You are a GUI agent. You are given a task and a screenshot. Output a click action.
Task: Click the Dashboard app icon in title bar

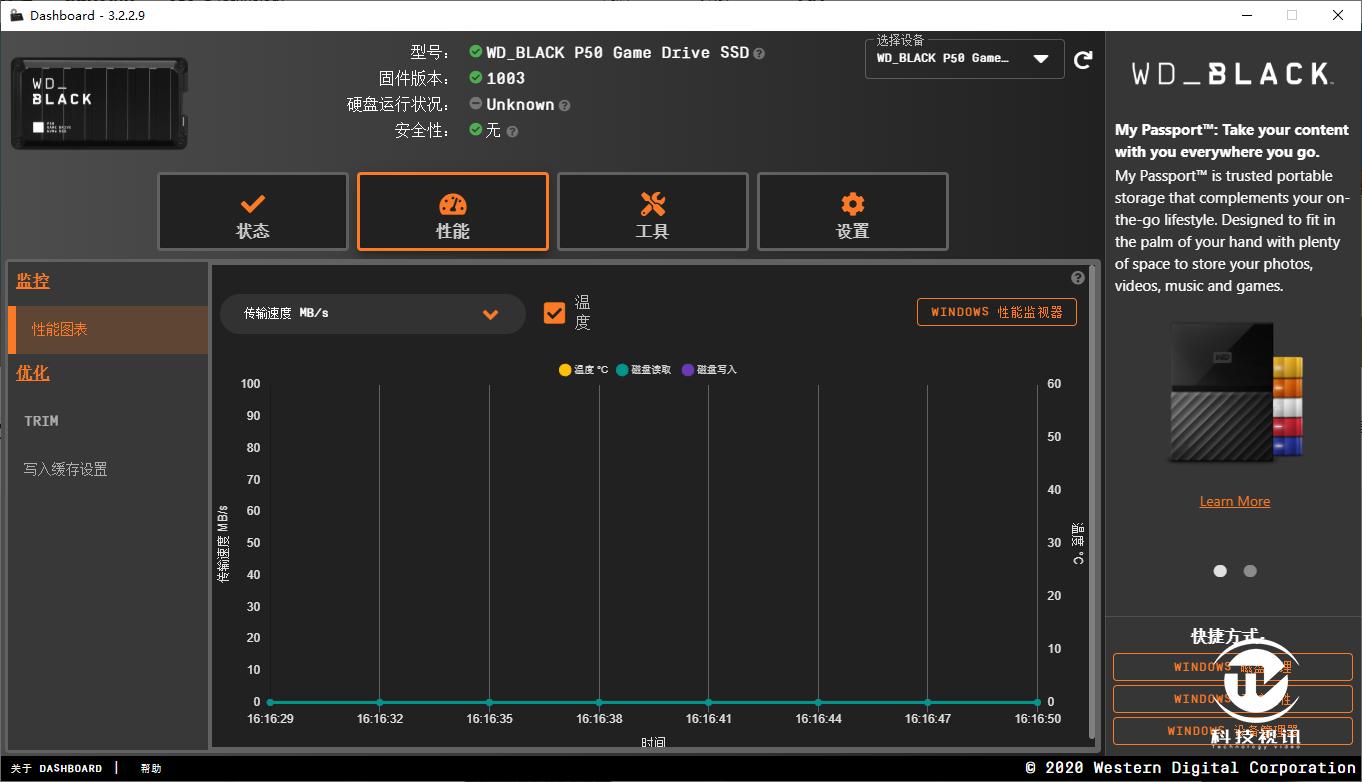tap(17, 15)
